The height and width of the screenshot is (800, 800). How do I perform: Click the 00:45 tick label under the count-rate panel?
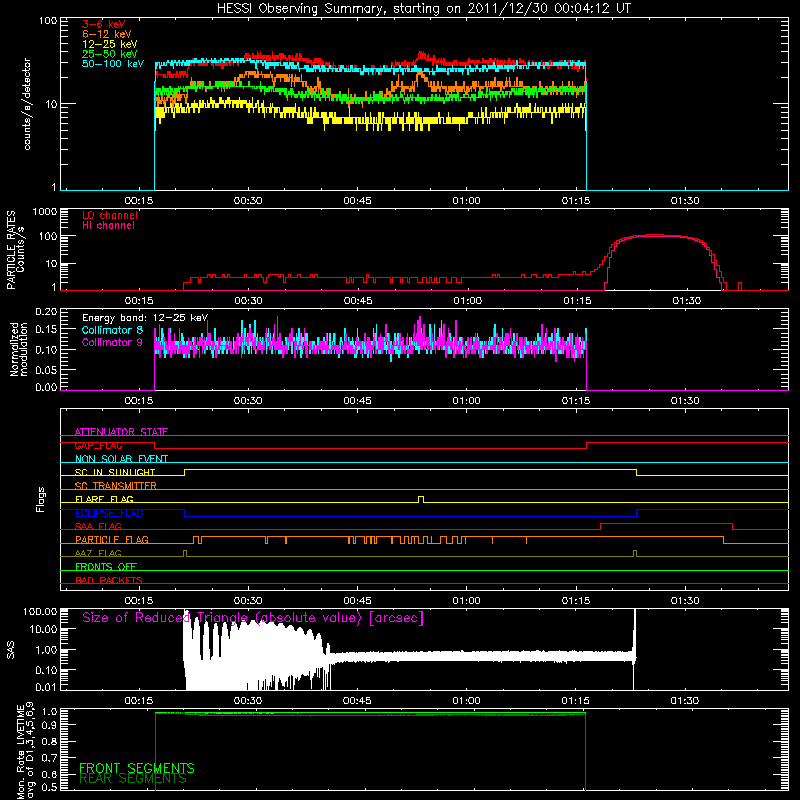point(357,201)
